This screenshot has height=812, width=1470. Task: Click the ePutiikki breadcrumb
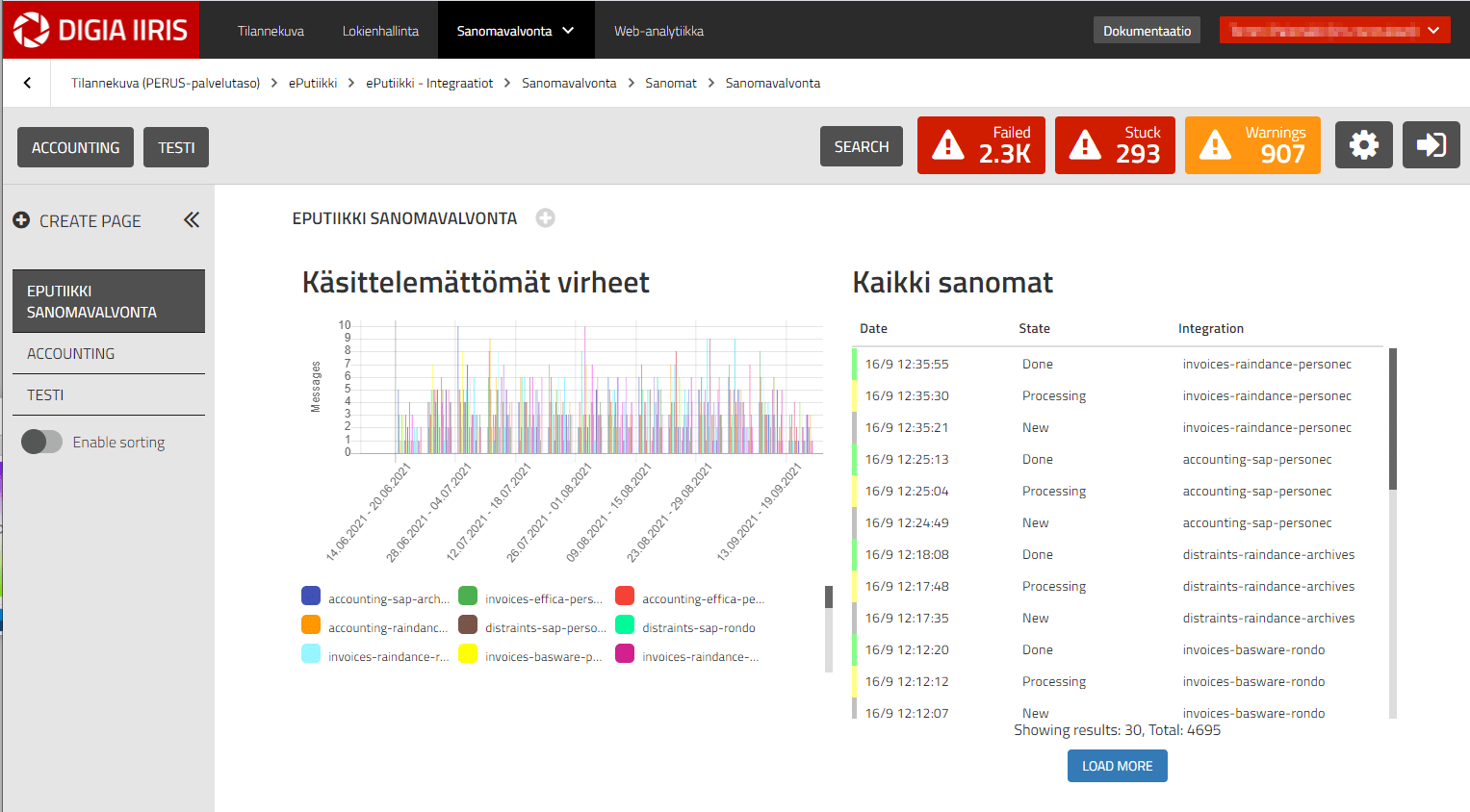(313, 83)
